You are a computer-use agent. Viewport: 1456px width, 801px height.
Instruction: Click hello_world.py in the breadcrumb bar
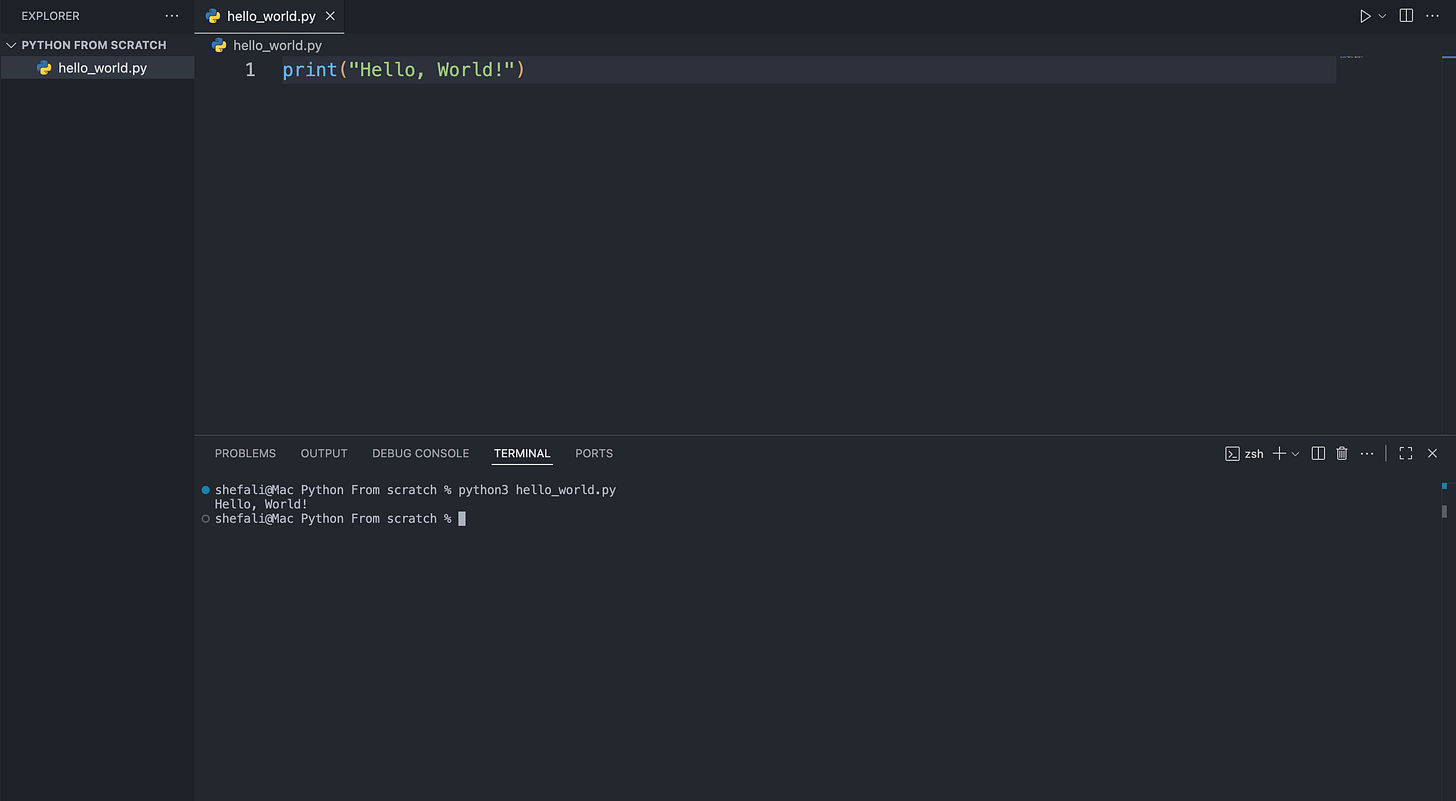[x=277, y=45]
